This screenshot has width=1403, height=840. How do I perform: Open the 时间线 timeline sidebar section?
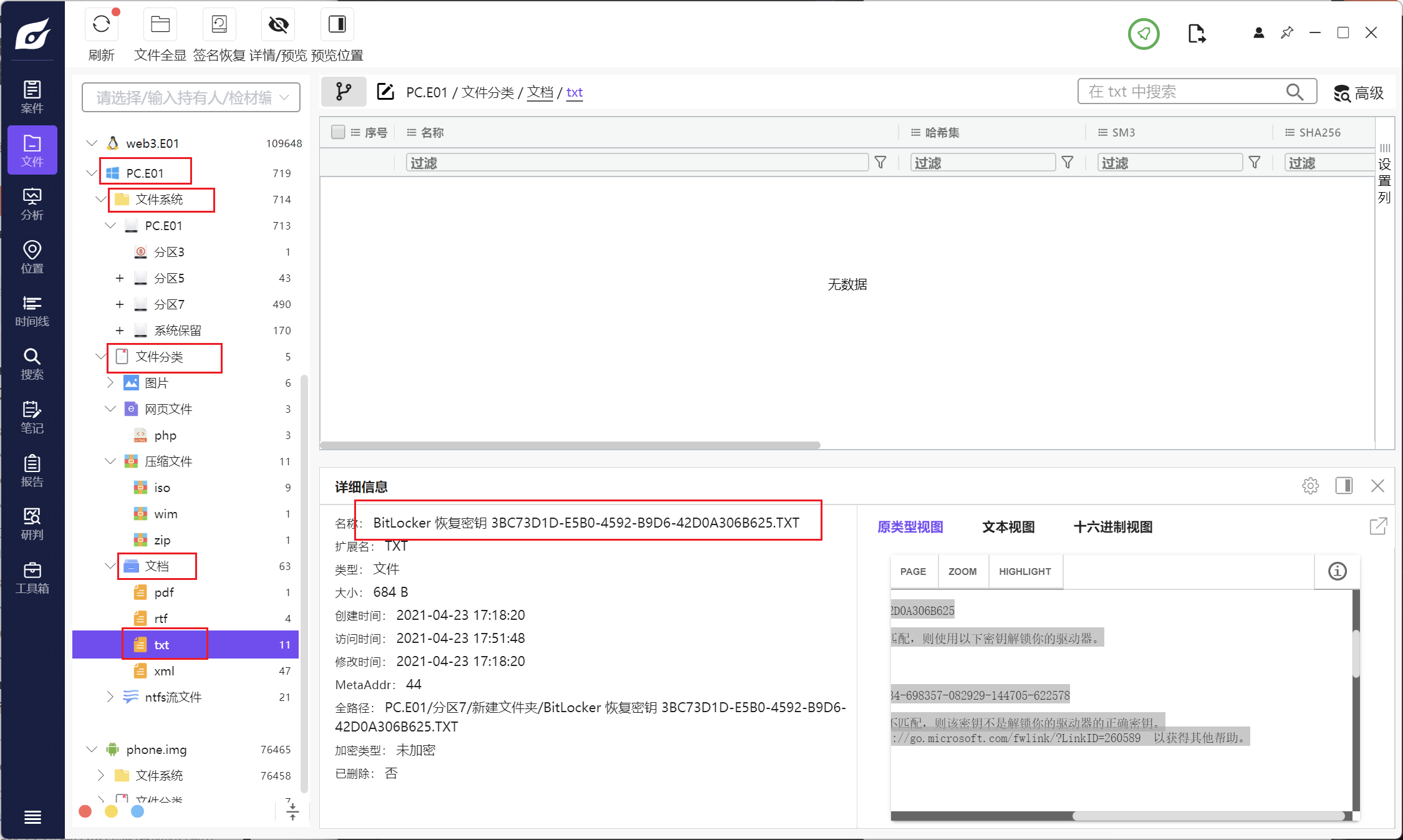click(x=32, y=311)
